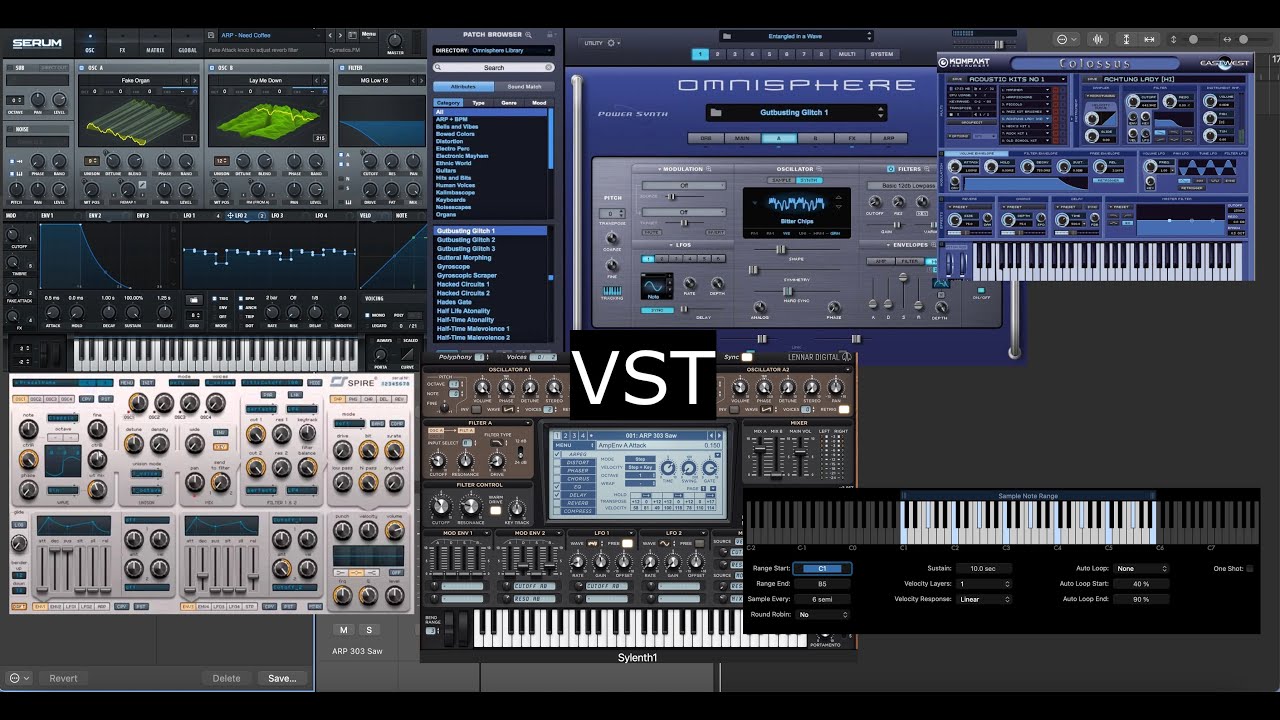The width and height of the screenshot is (1280, 720).
Task: Click the horizontal fit arrows toolbar icon
Action: click(1149, 39)
